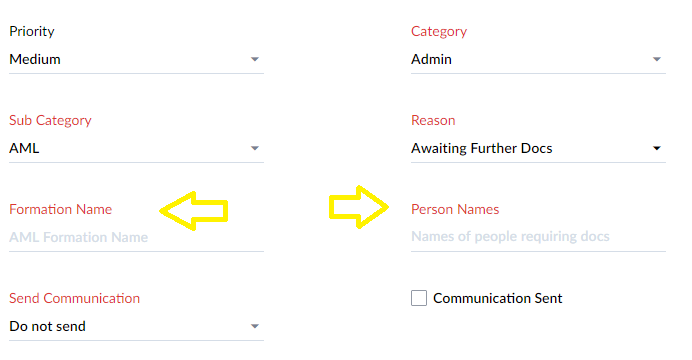
Task: Open the Priority dropdown arrow
Action: pyautogui.click(x=255, y=59)
